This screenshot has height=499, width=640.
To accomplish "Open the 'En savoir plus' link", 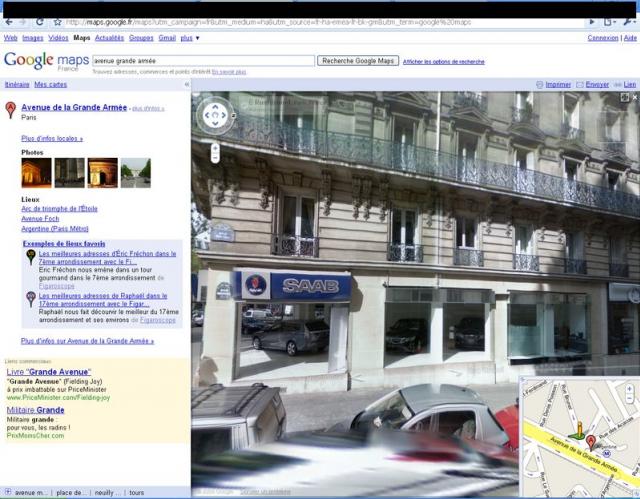I will pyautogui.click(x=229, y=72).
